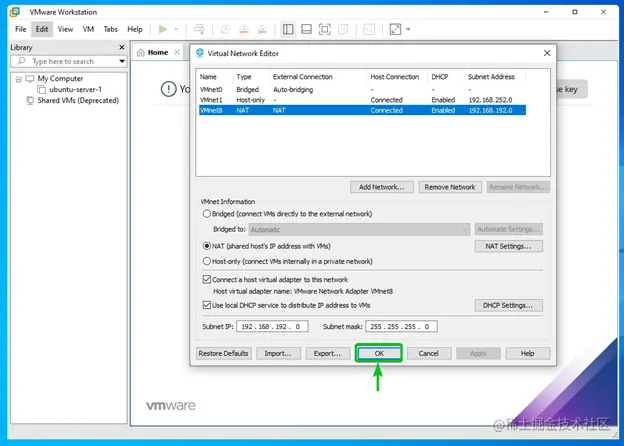Screen dimensions: 624x446
Task: Click the dialog Help button
Action: 527,353
